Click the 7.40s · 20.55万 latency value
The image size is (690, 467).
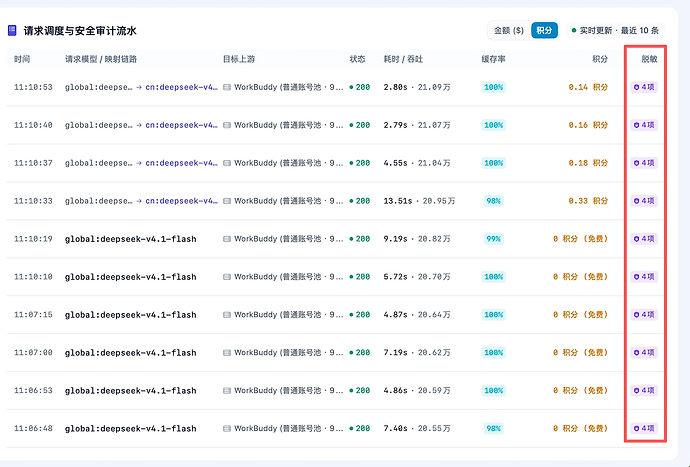(417, 428)
